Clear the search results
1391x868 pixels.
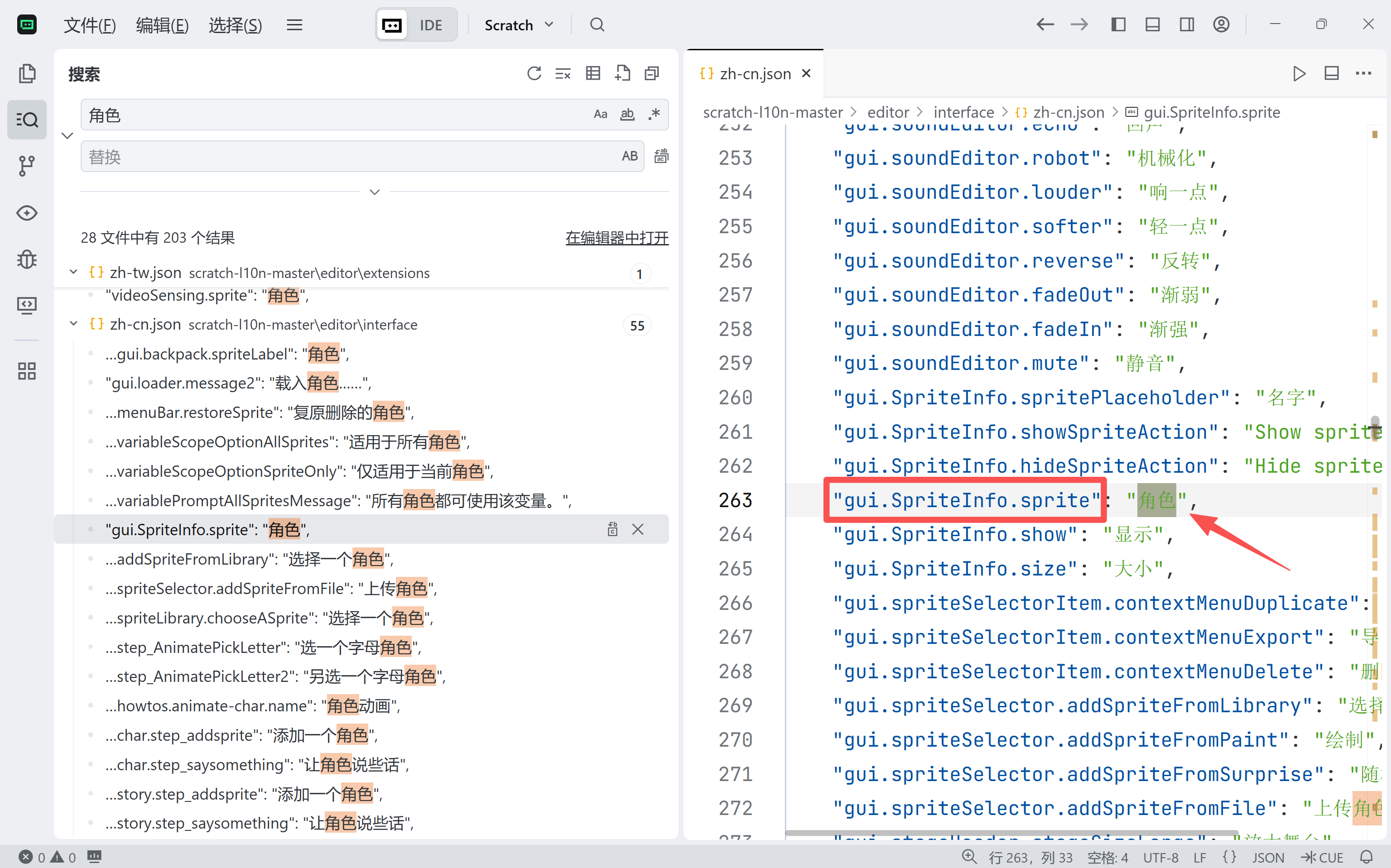click(x=563, y=73)
